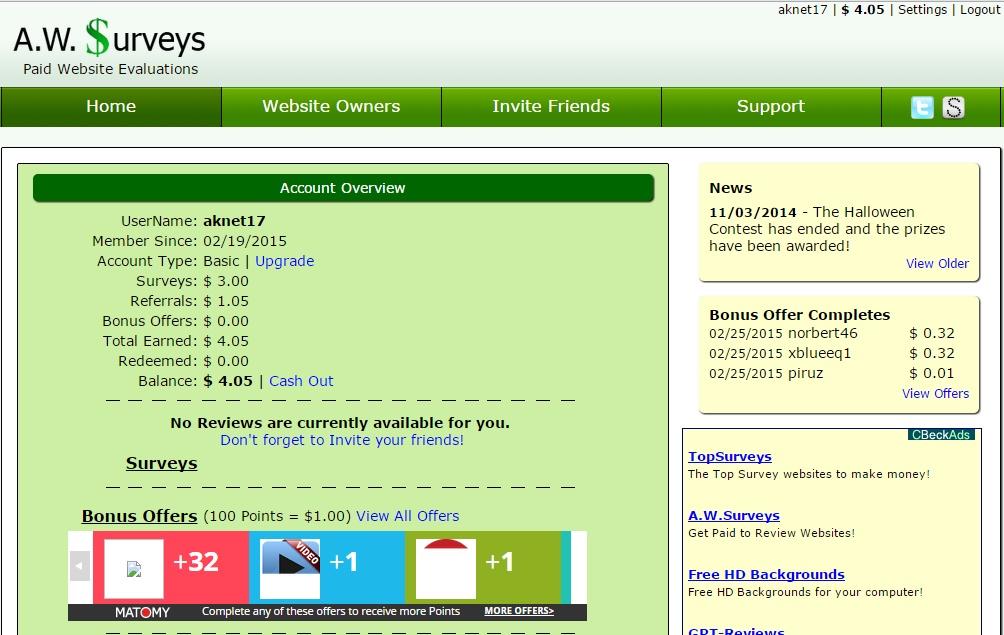This screenshot has height=635, width=1004.
Task: Click MORE OFFERS on the Matomy bar
Action: 519,611
